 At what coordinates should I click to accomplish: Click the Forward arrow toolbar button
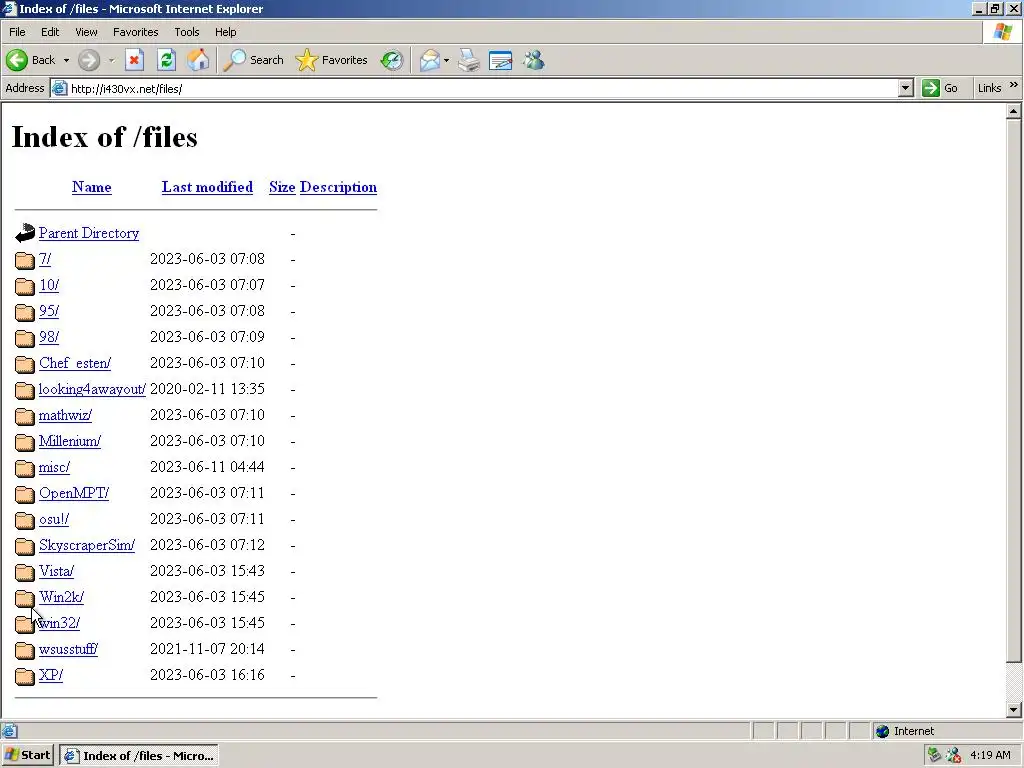point(89,60)
